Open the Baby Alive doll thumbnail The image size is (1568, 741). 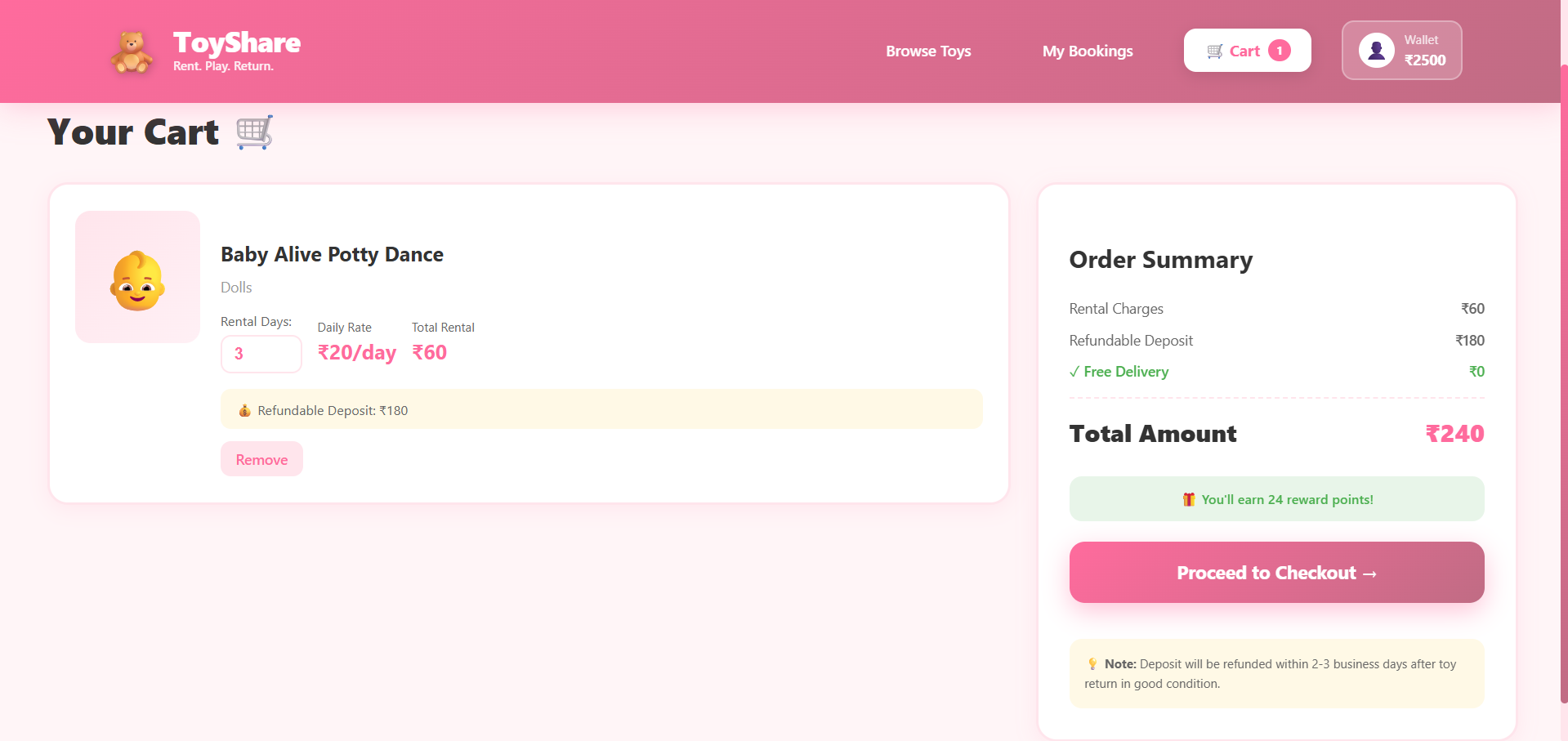coord(137,277)
